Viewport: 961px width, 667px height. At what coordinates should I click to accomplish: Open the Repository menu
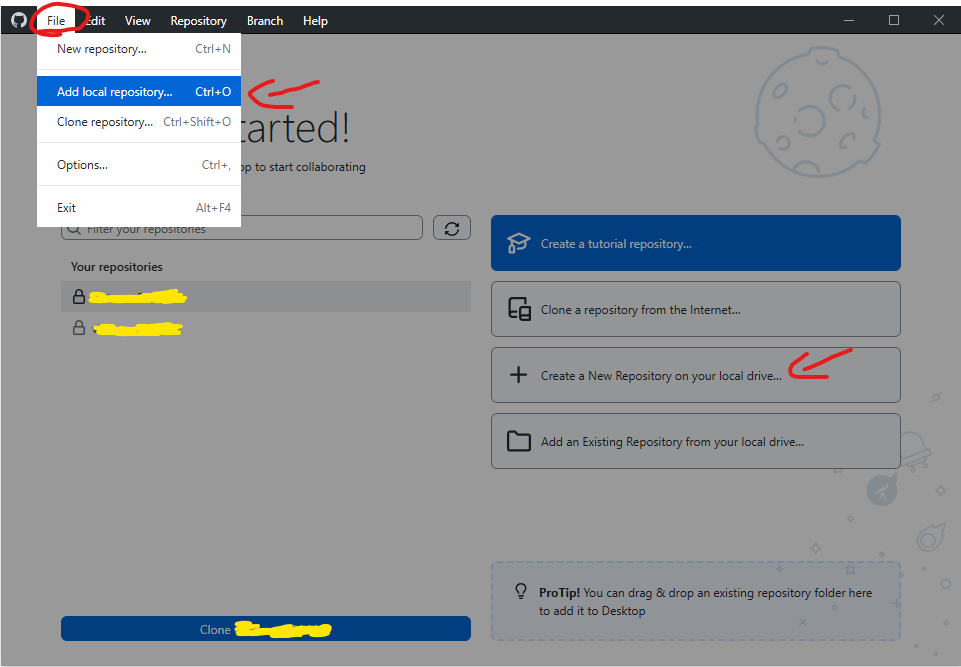pos(198,21)
